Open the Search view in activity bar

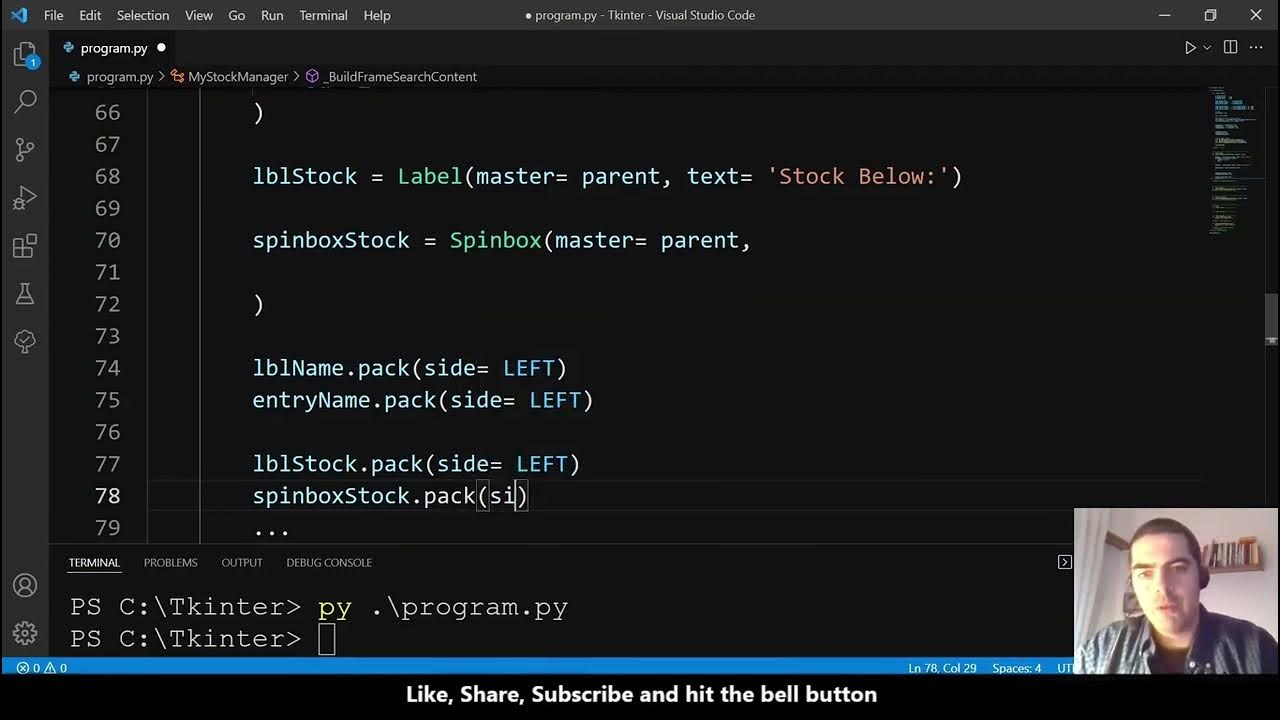25,101
